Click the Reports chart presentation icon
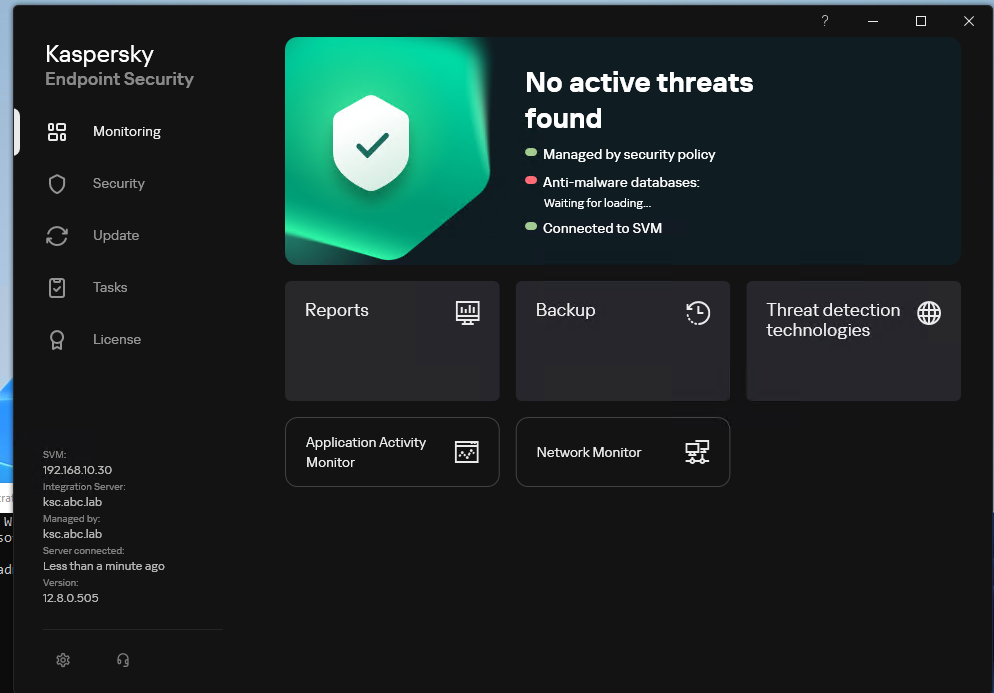This screenshot has width=994, height=693. pos(467,313)
